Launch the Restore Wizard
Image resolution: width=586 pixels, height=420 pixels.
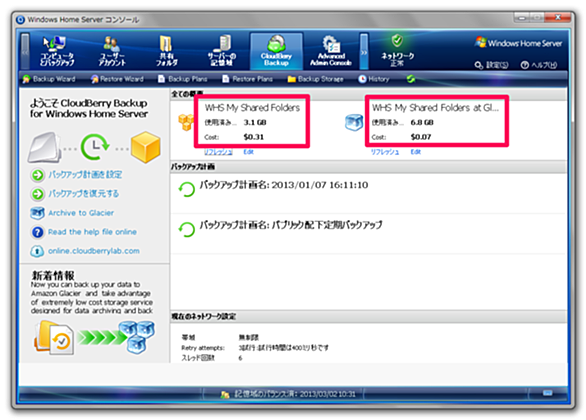(117, 79)
